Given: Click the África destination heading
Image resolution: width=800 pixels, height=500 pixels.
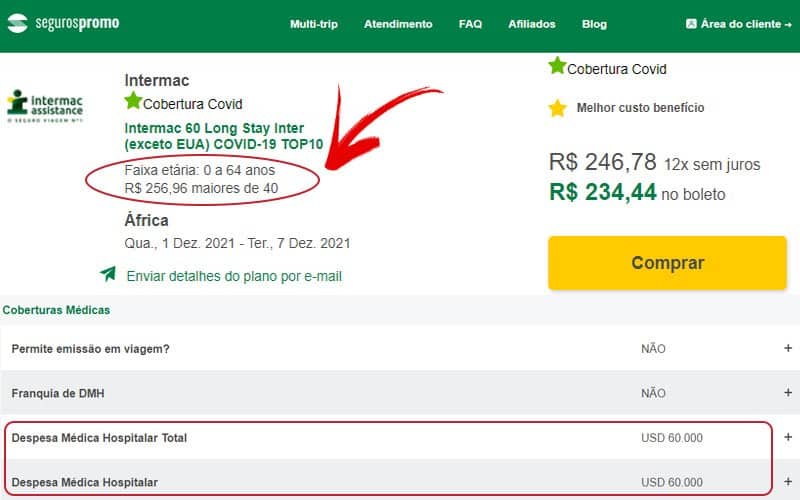Looking at the screenshot, I should pos(146,220).
